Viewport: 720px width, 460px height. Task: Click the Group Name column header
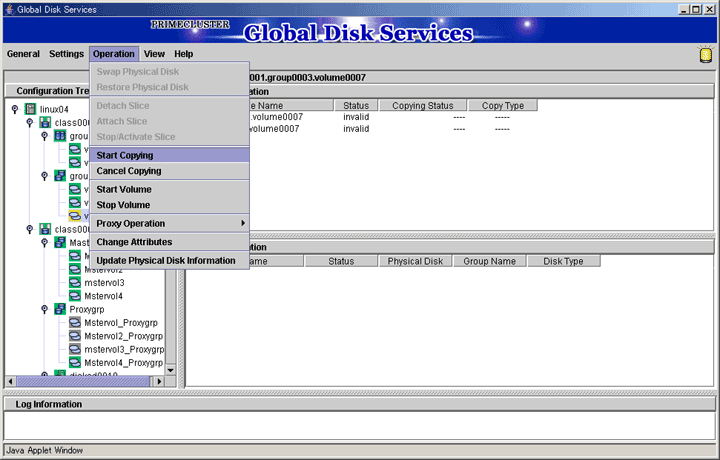pos(489,261)
